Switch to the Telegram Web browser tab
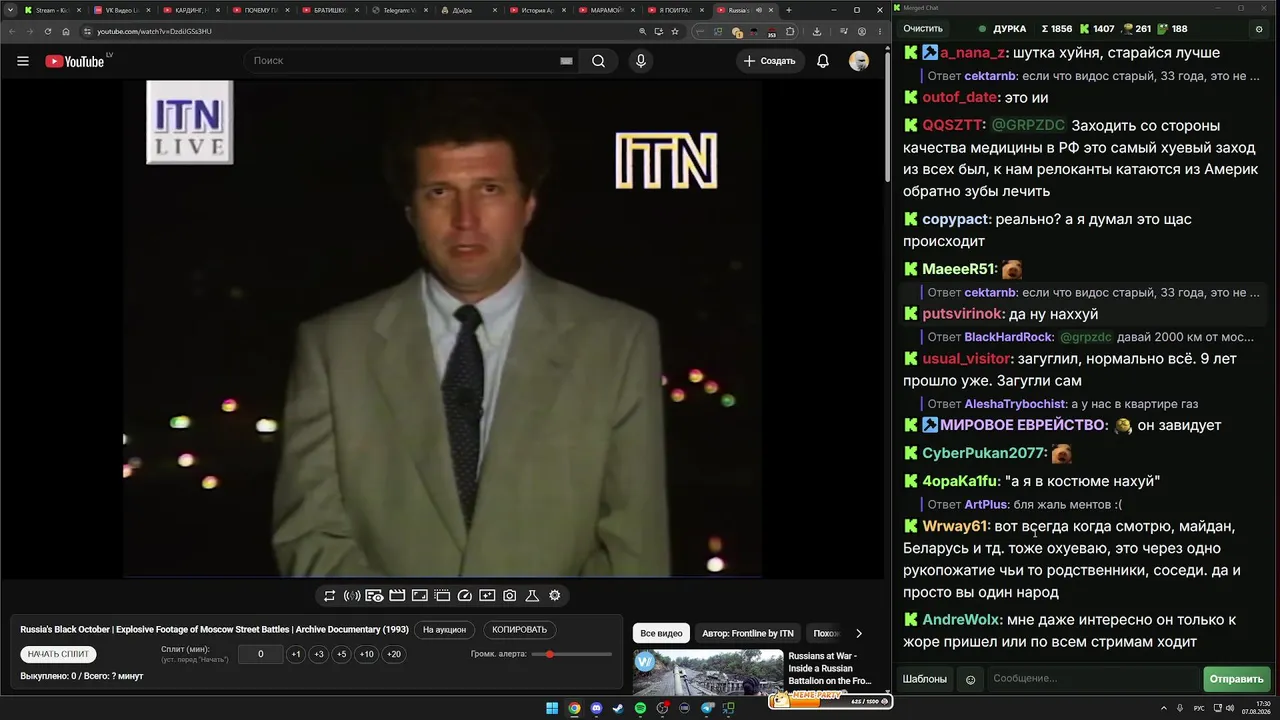The height and width of the screenshot is (720, 1280). coord(401,10)
